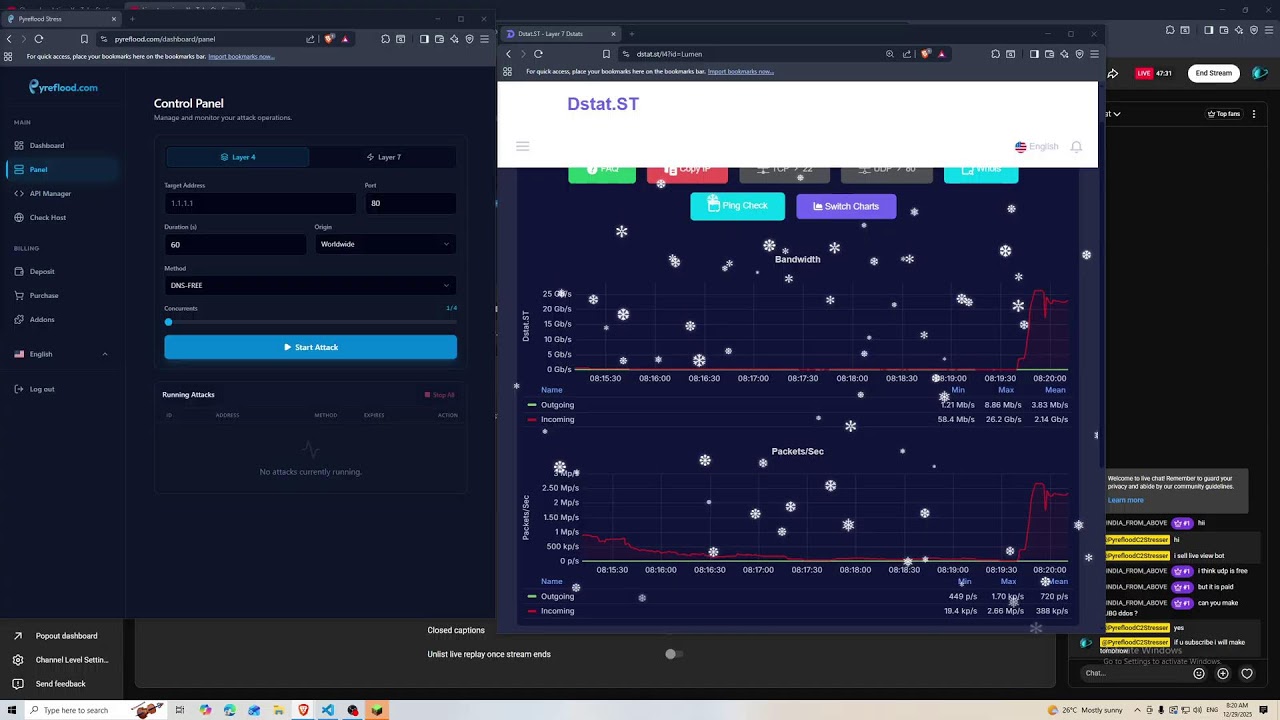Reload the Dstat.ST page
1280x720 pixels.
point(538,54)
